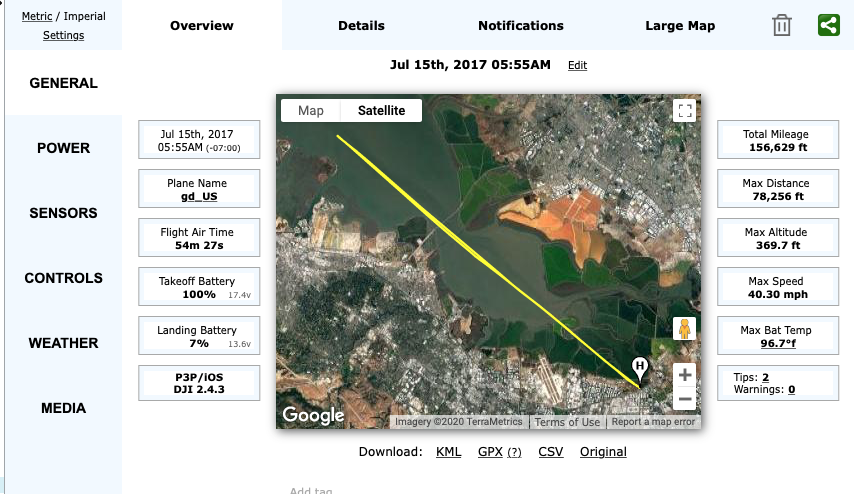
Task: Click the Total Mileage 156,629 ft box
Action: (778, 140)
